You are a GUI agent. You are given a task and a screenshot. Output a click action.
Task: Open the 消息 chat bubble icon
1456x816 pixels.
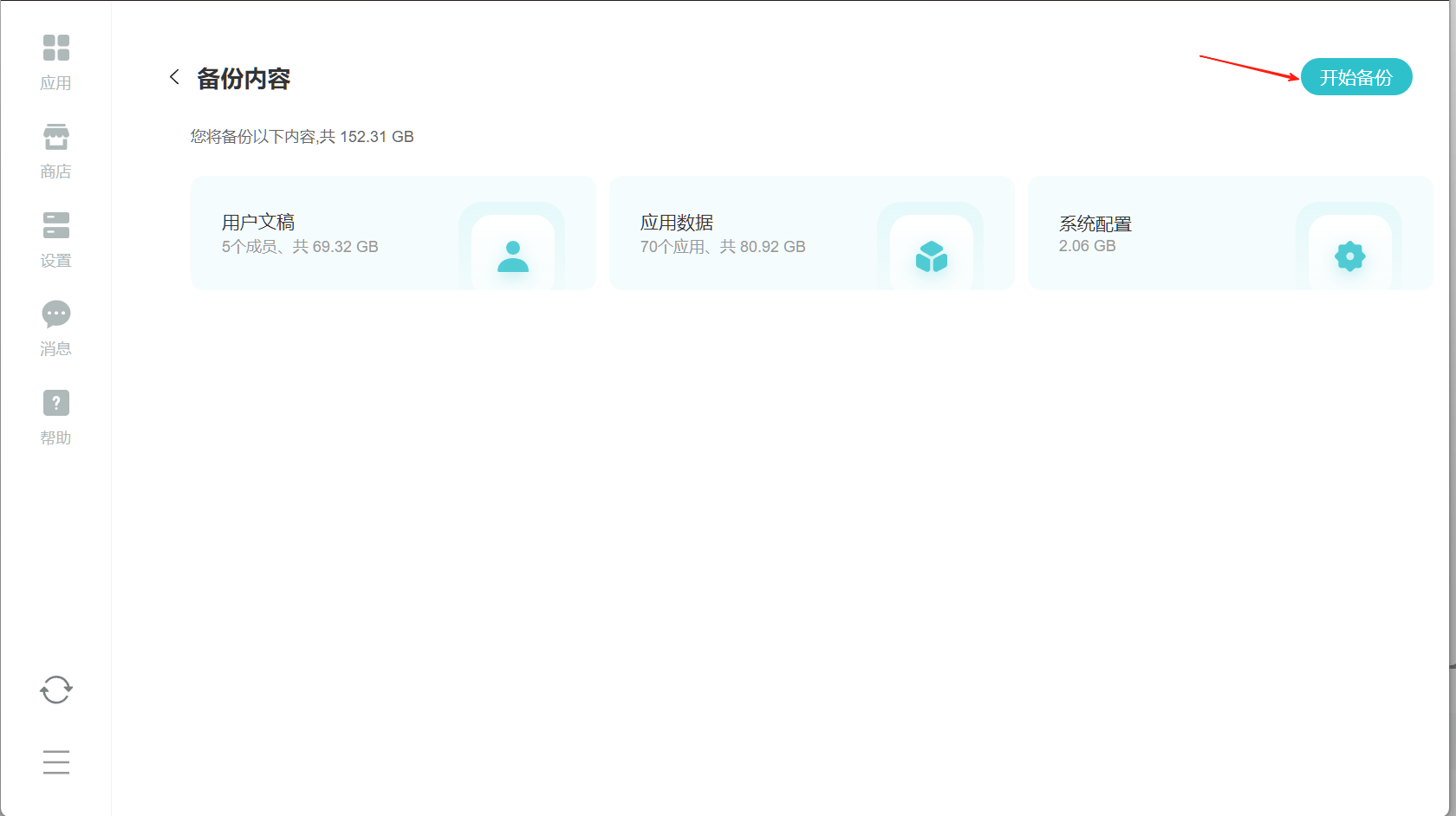click(56, 314)
